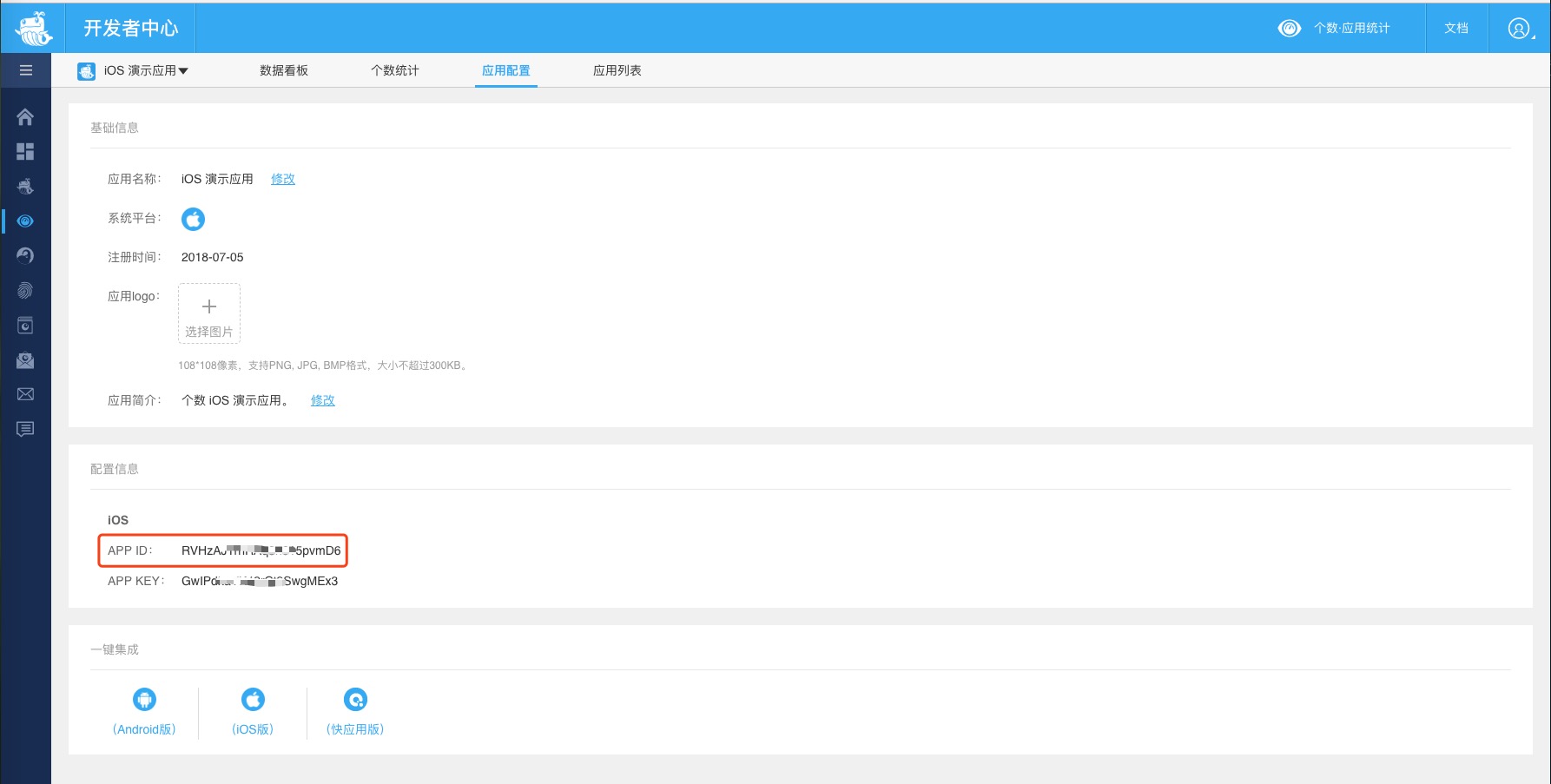Click the registration date 2018-07-05
1551x784 pixels.
[213, 257]
